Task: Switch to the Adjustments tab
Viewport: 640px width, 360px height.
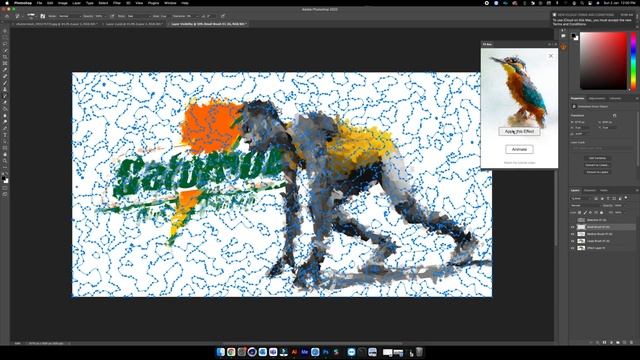Action: [597, 98]
